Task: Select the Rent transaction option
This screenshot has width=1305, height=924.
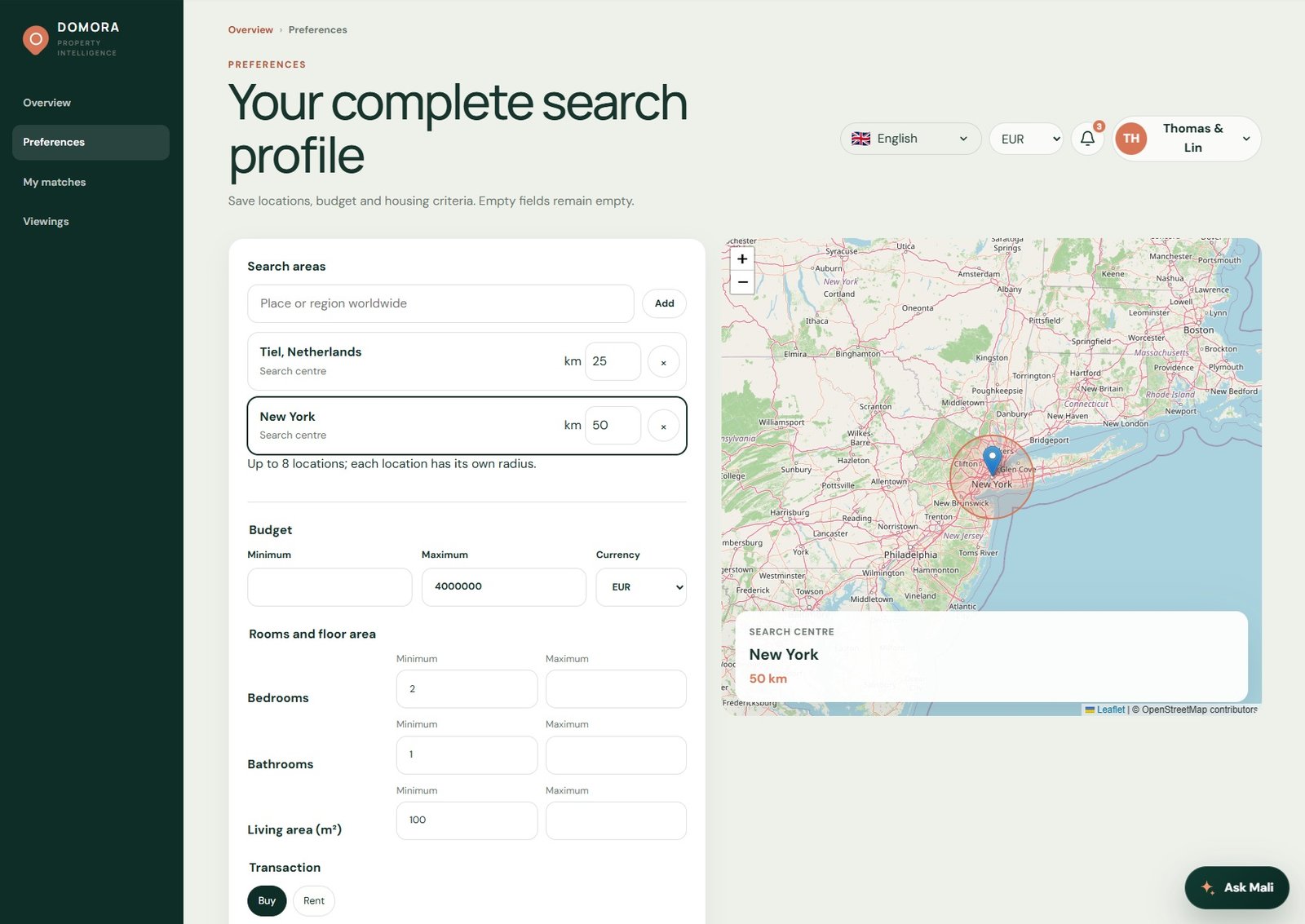Action: coord(314,900)
